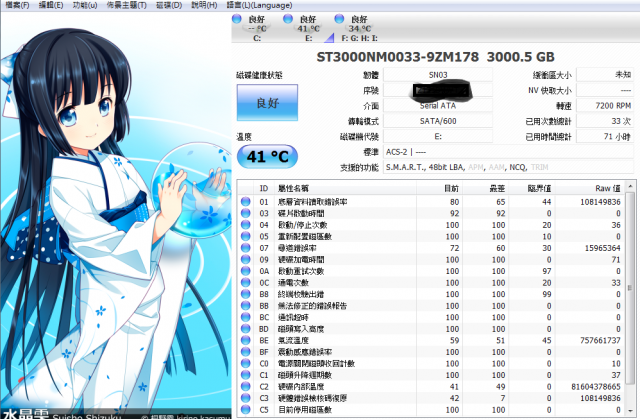Image resolution: width=640 pixels, height=419 pixels.
Task: Click status icon for attribute BB
Action: tap(245, 306)
